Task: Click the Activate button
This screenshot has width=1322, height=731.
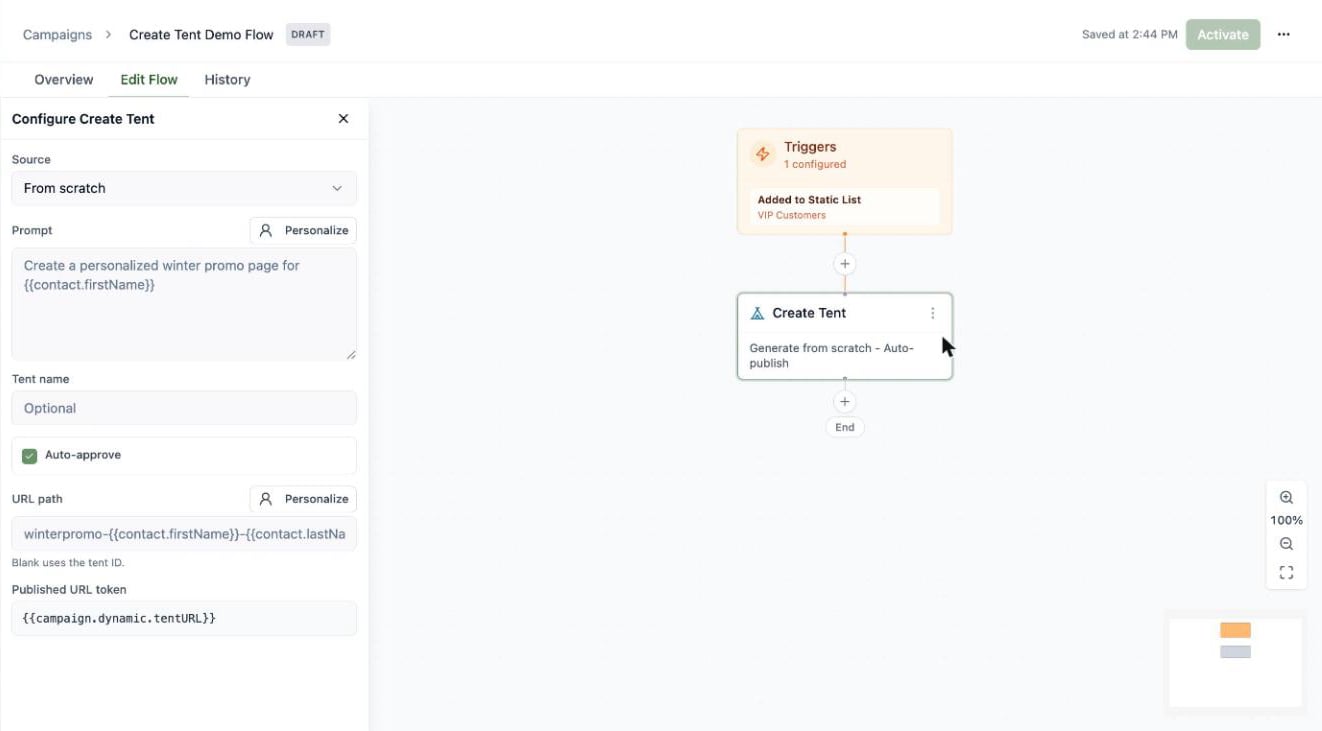Action: coord(1223,34)
